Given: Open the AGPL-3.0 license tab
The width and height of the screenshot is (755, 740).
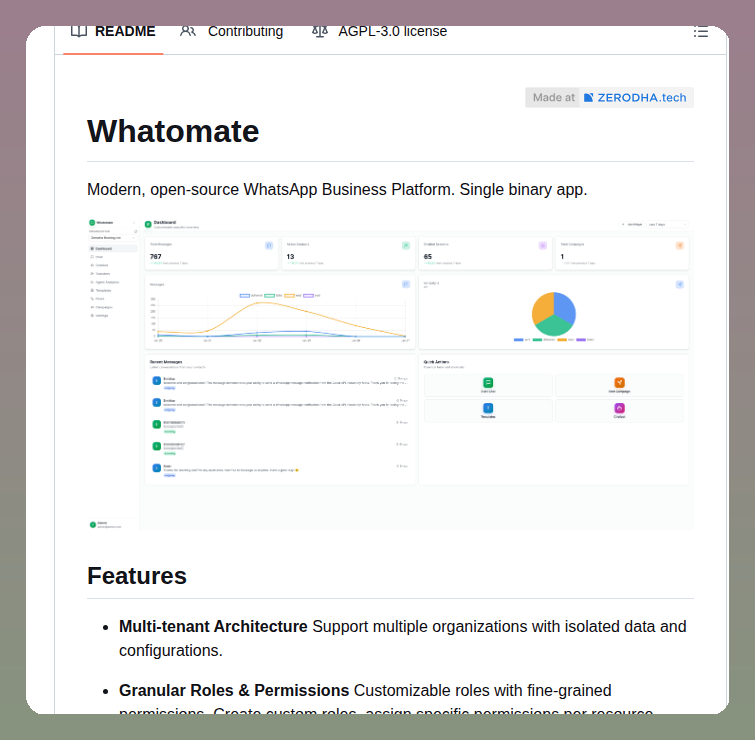Looking at the screenshot, I should (x=379, y=32).
